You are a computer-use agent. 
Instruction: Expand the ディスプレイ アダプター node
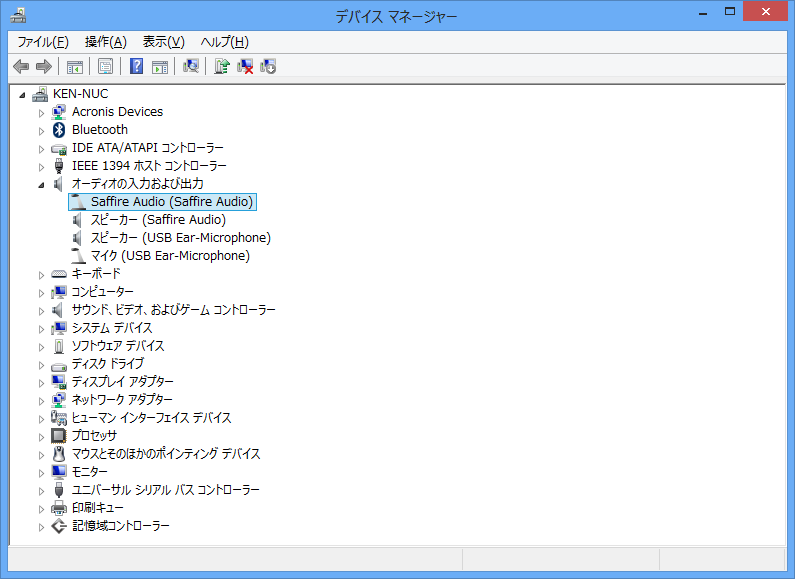(x=42, y=383)
